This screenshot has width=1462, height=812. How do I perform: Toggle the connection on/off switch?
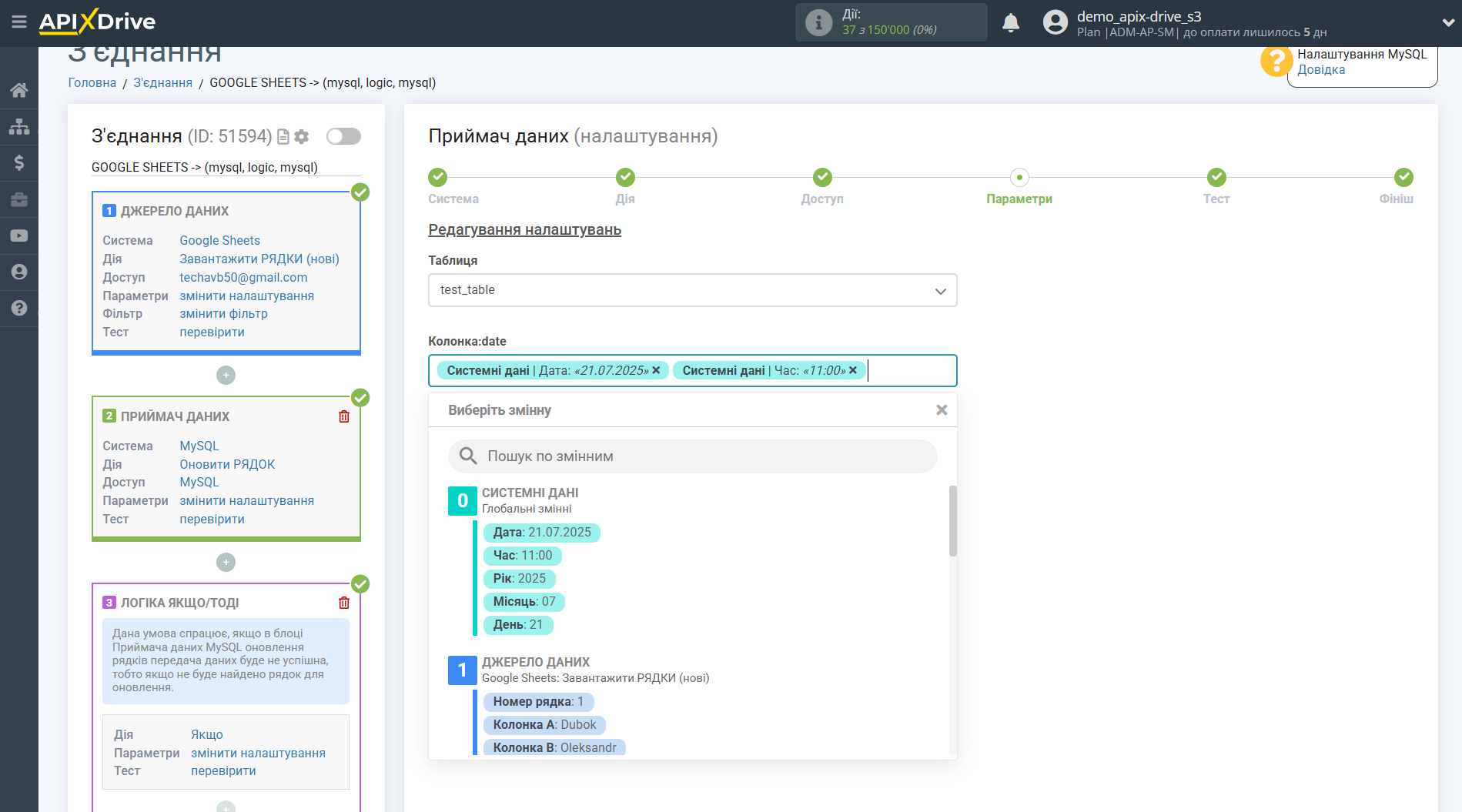pyautogui.click(x=343, y=136)
